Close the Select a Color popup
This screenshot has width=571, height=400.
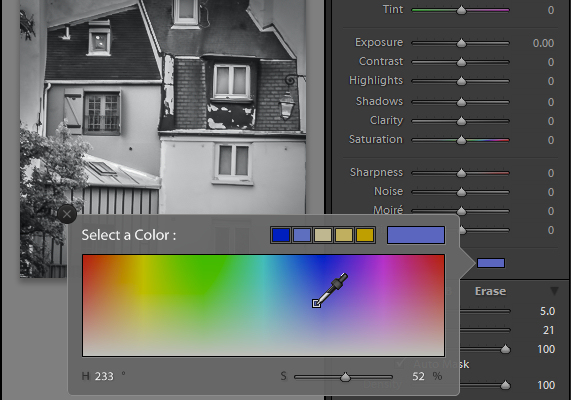[x=67, y=214]
